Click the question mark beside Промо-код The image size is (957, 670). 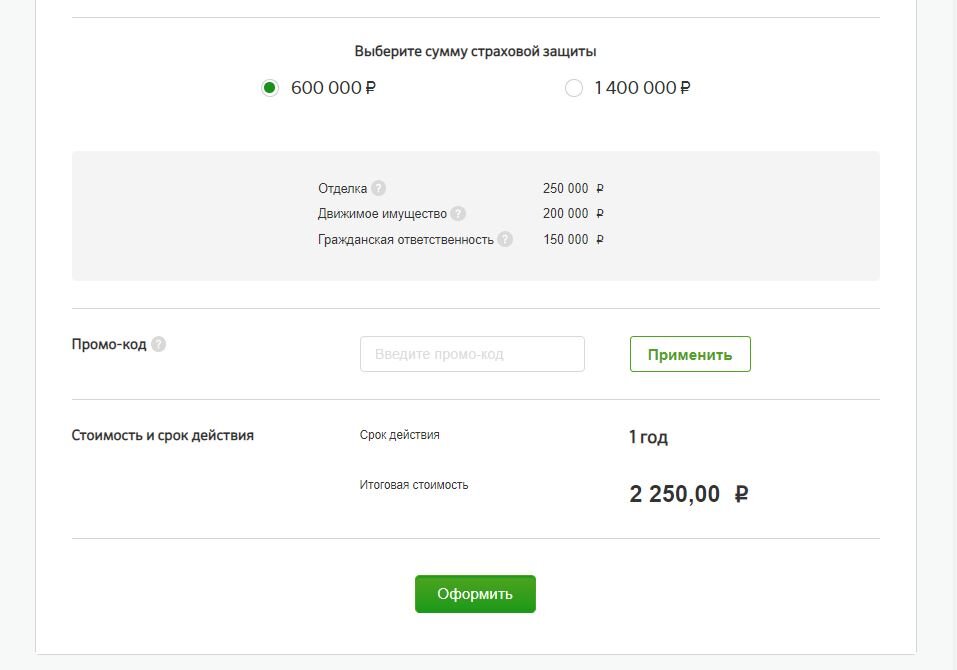tap(158, 344)
